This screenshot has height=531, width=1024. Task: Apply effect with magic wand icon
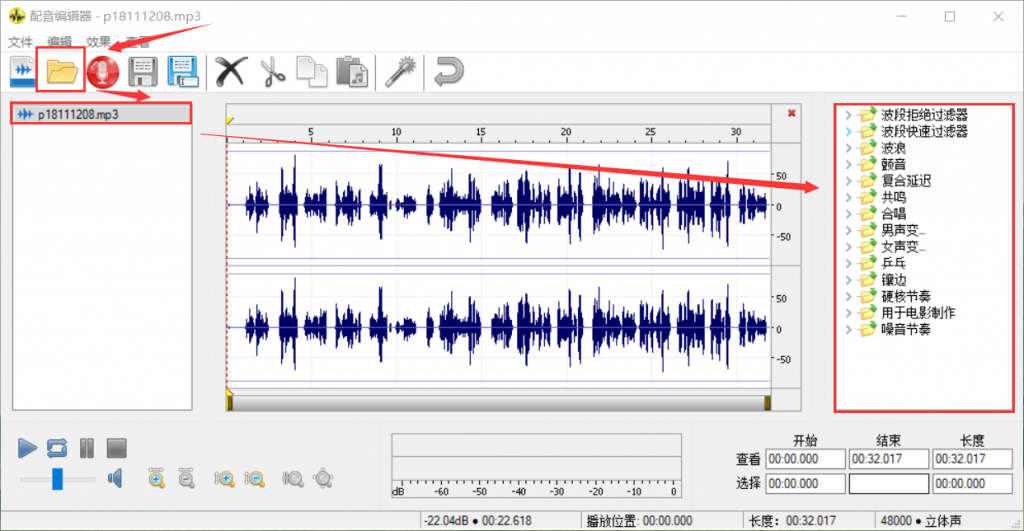pyautogui.click(x=400, y=71)
